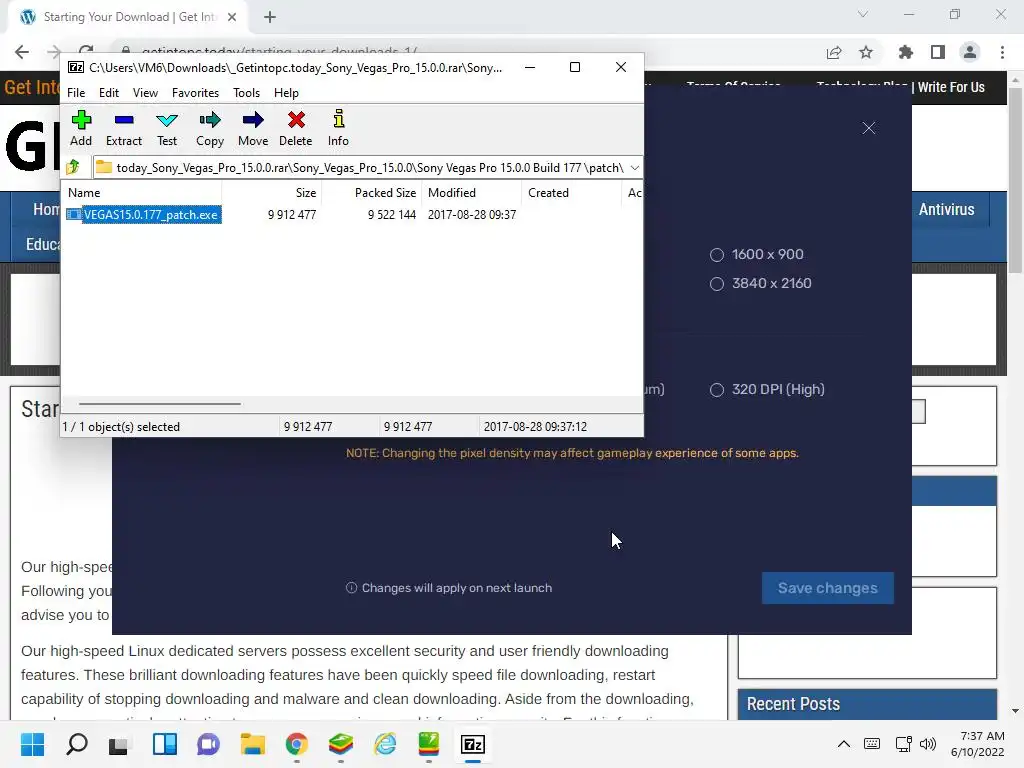Open the Help menu in 7-Zip
Screen dimensions: 1024x768
(x=286, y=93)
